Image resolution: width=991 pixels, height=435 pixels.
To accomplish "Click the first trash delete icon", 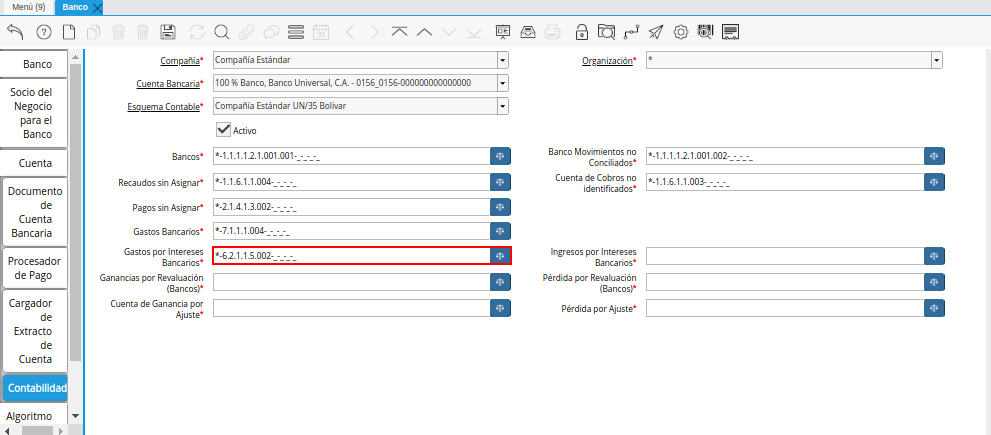I will point(118,32).
